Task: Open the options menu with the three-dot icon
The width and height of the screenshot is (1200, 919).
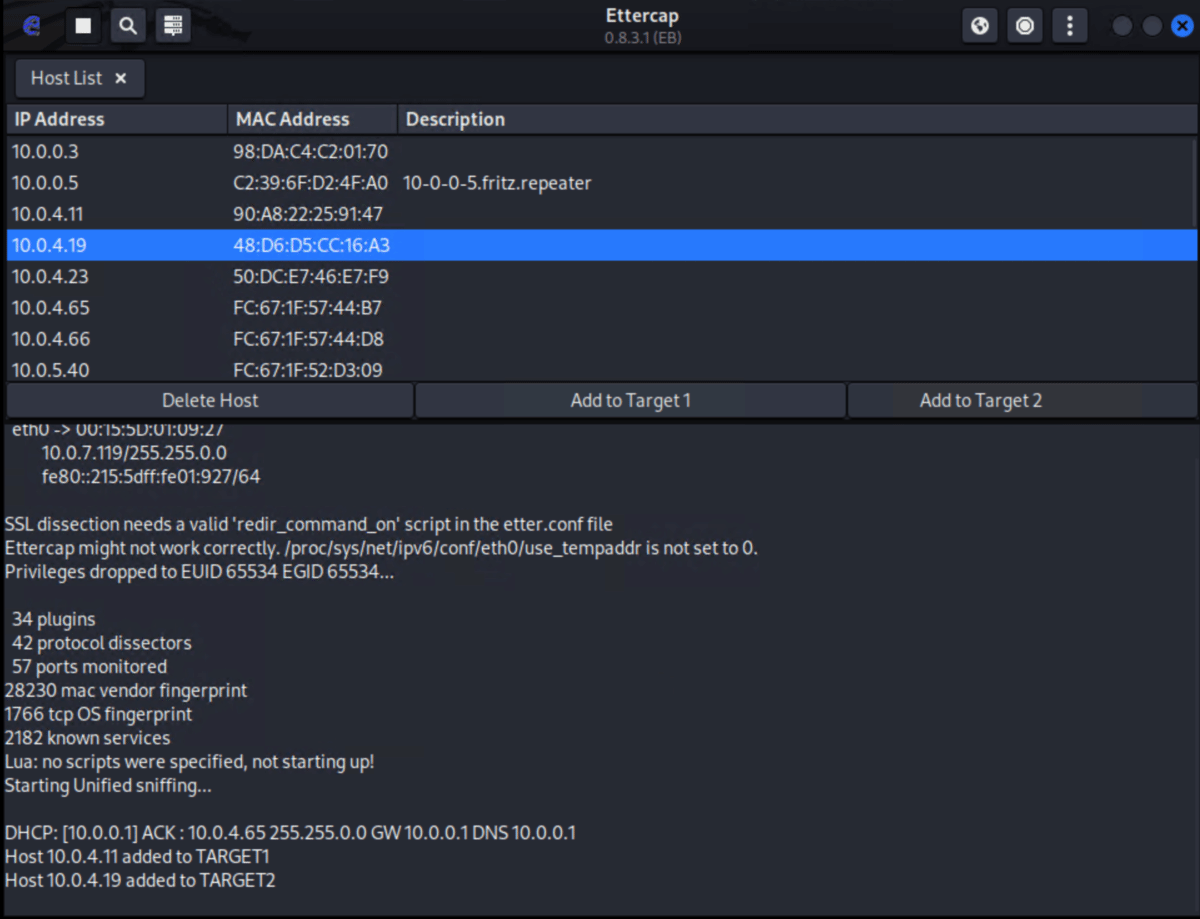Action: [x=1070, y=25]
